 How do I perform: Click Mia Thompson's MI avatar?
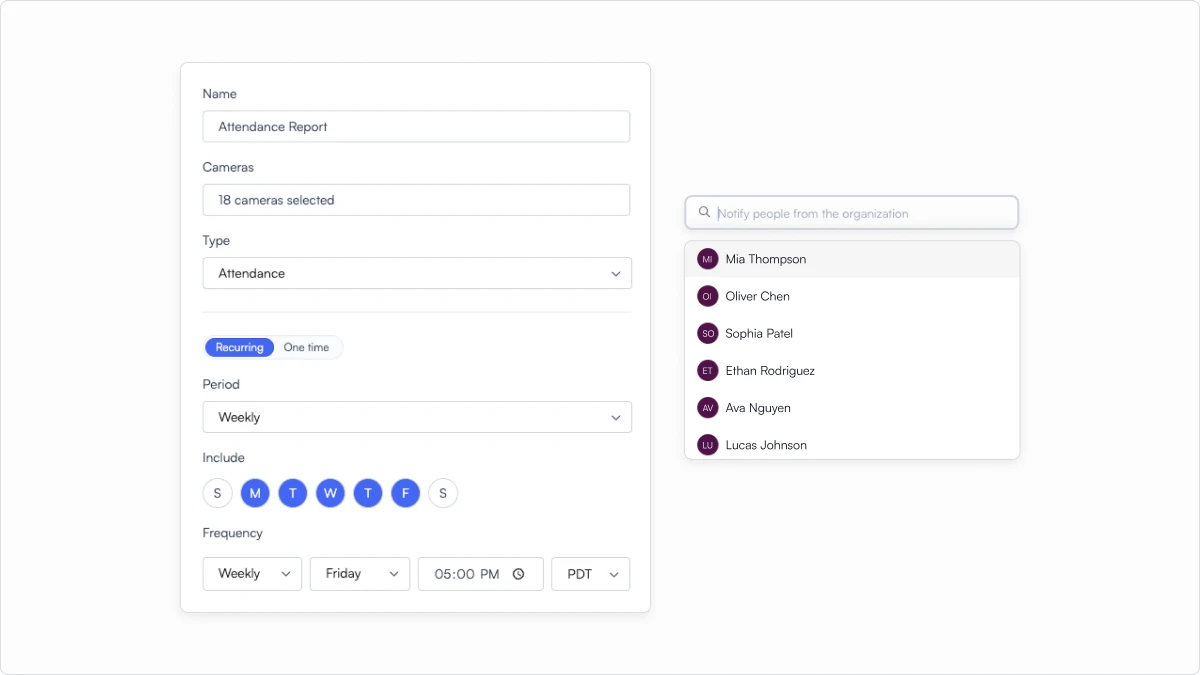click(708, 259)
